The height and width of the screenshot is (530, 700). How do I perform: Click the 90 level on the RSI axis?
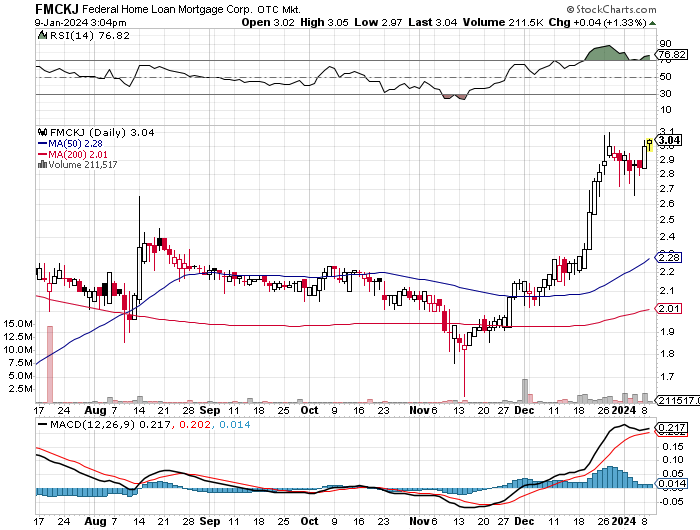pos(665,43)
